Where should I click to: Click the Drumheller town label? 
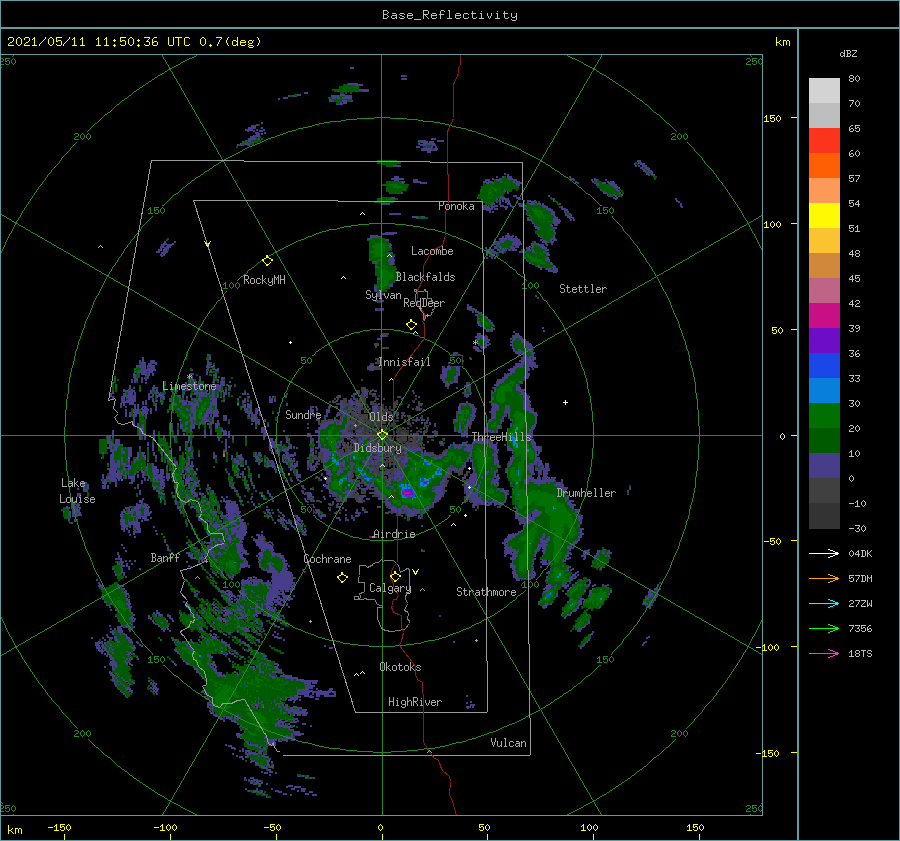click(x=586, y=493)
